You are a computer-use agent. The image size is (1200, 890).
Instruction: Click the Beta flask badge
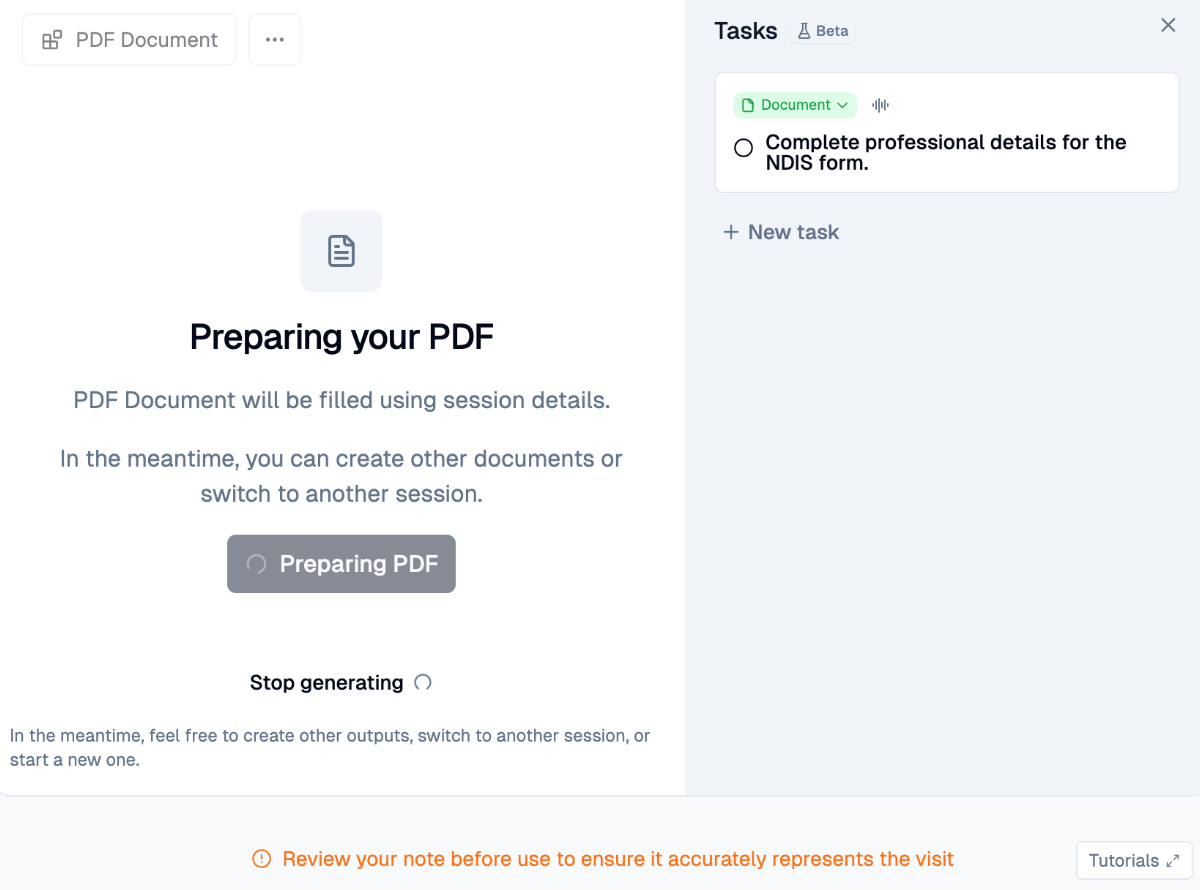coord(823,31)
